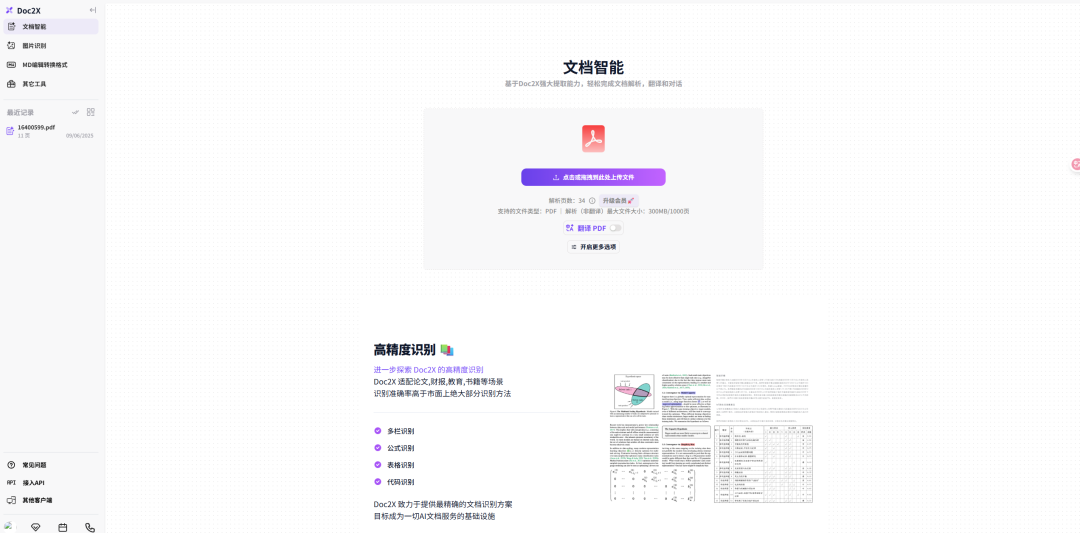Click the calendar check-in icon
This screenshot has width=1080, height=533.
63,527
